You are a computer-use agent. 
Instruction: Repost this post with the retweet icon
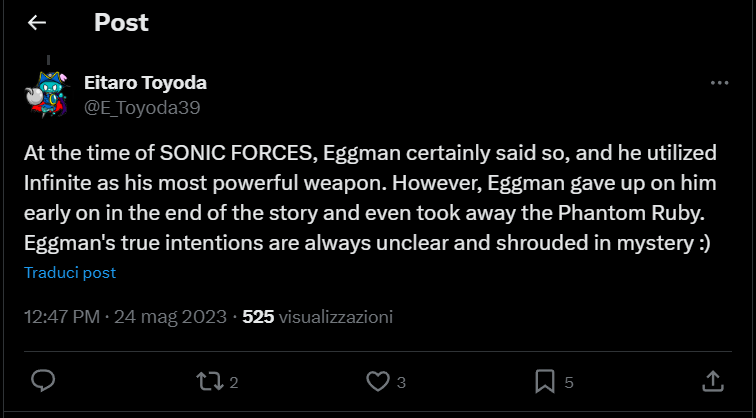209,380
